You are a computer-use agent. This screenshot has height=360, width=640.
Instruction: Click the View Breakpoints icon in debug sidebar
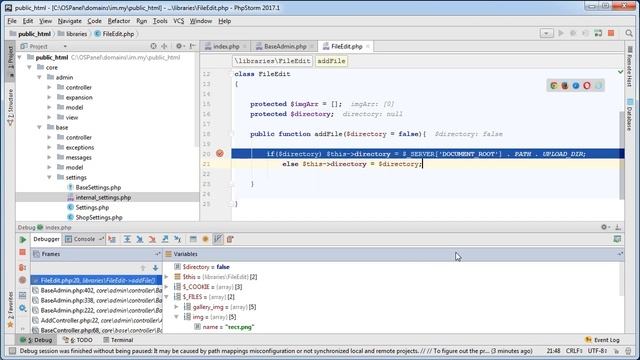pyautogui.click(x=22, y=267)
